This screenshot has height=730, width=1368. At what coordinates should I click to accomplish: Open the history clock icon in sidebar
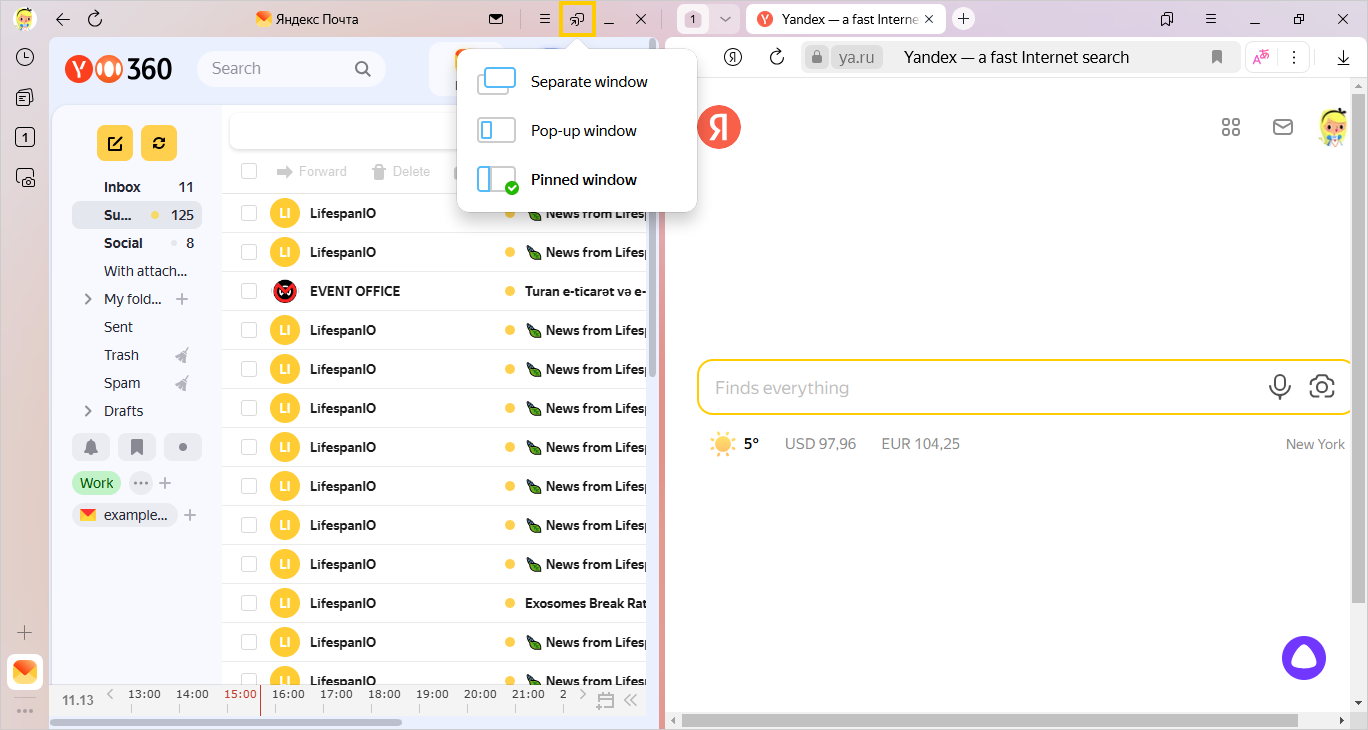point(25,57)
